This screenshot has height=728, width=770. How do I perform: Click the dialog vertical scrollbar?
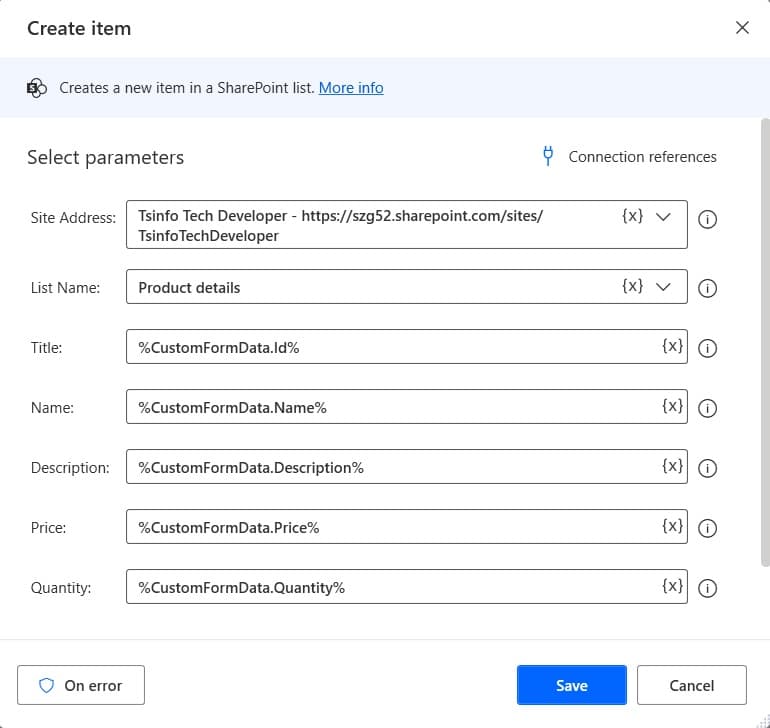point(765,344)
